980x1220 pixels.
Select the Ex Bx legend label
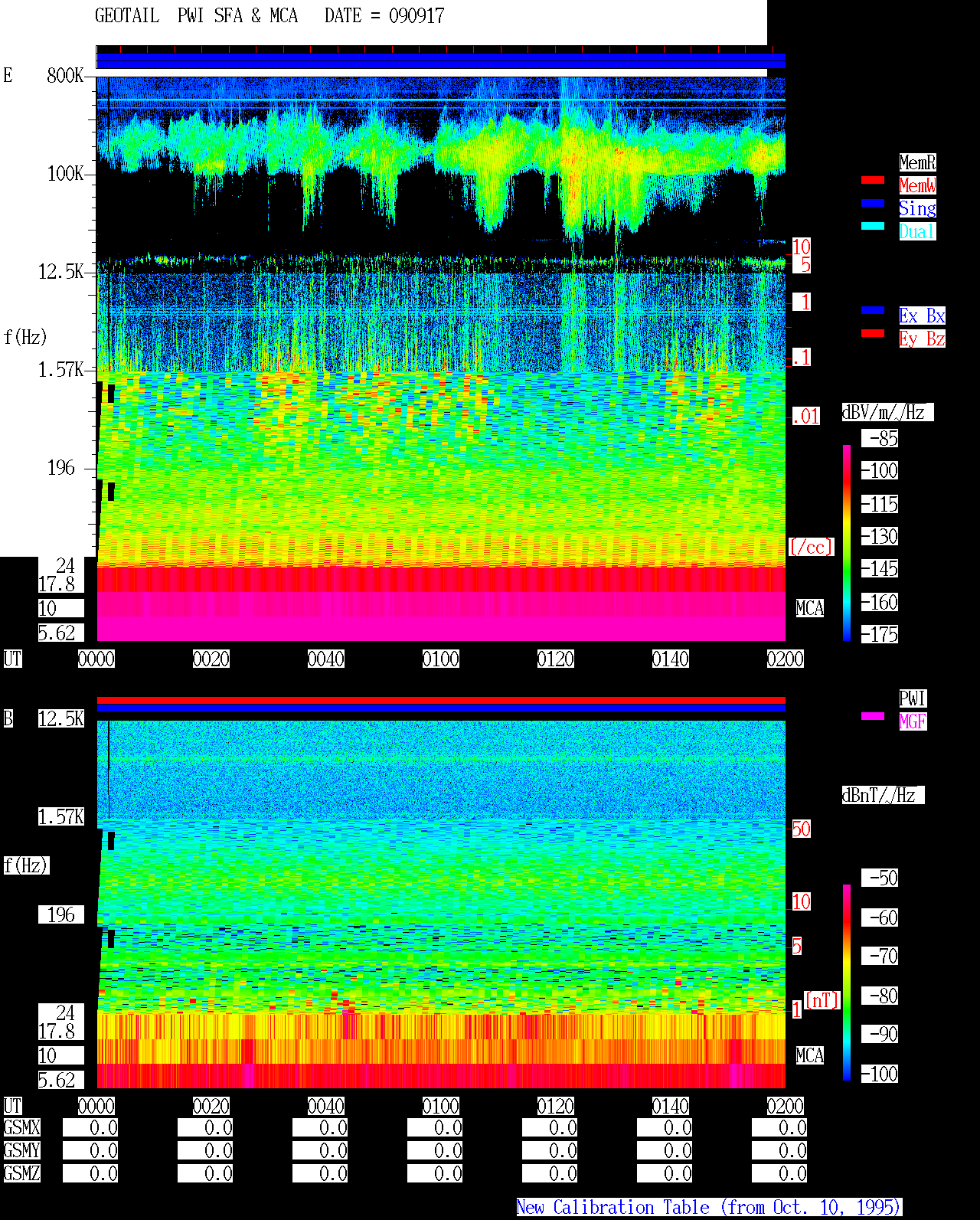922,316
